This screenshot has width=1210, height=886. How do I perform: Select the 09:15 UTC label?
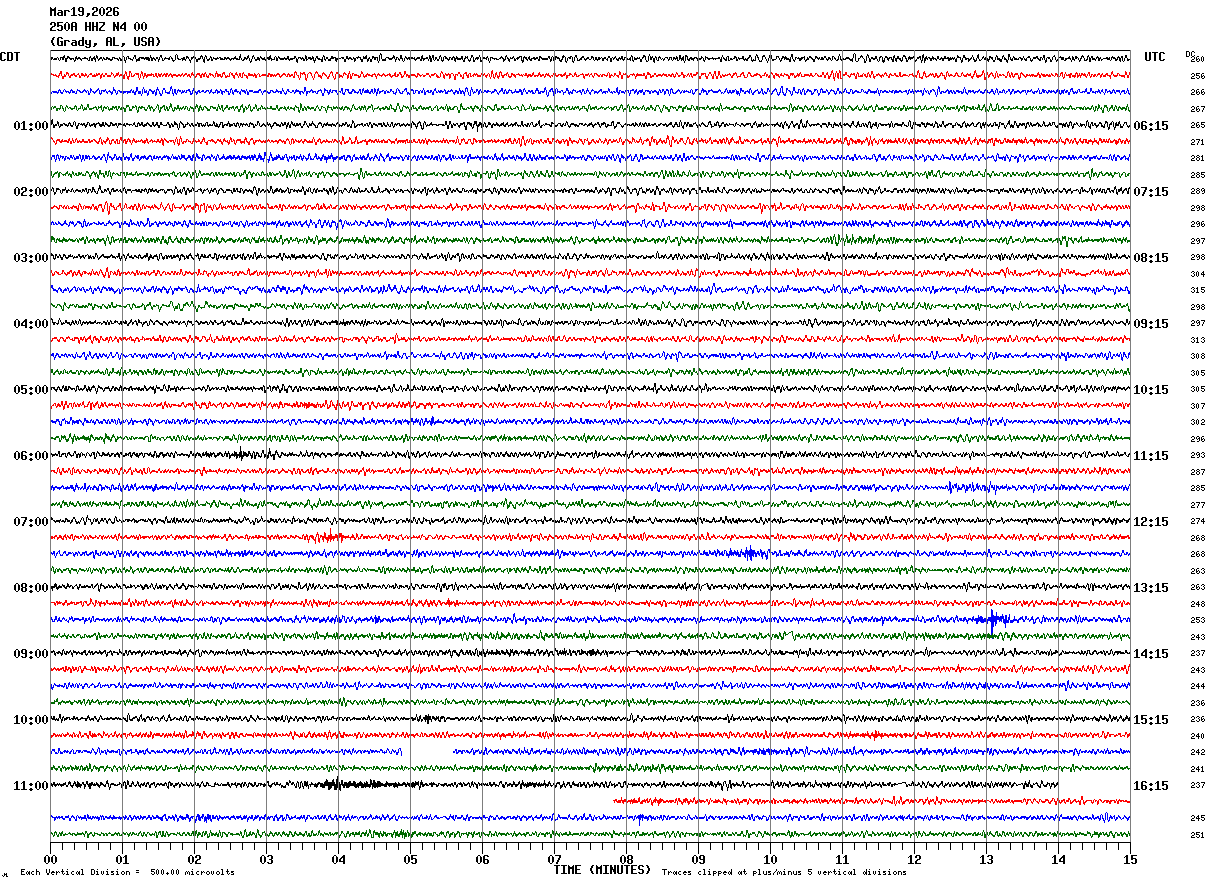pos(1151,324)
